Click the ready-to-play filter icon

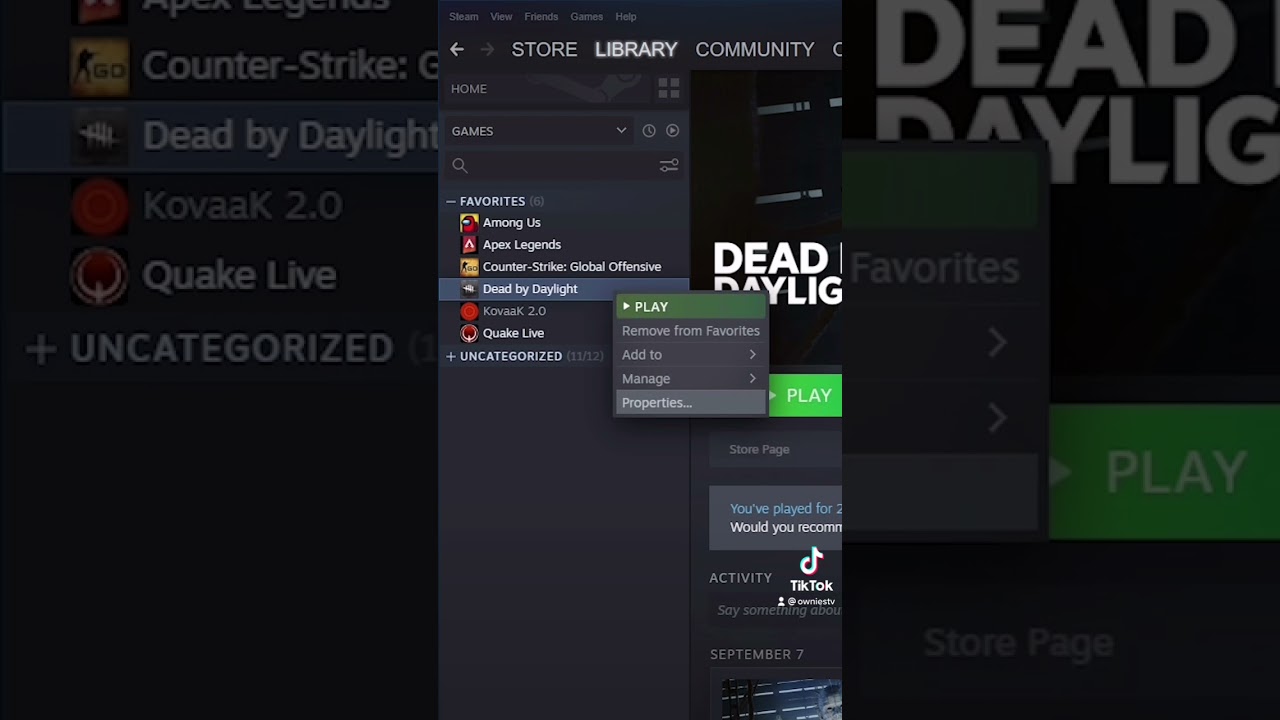[x=672, y=131]
